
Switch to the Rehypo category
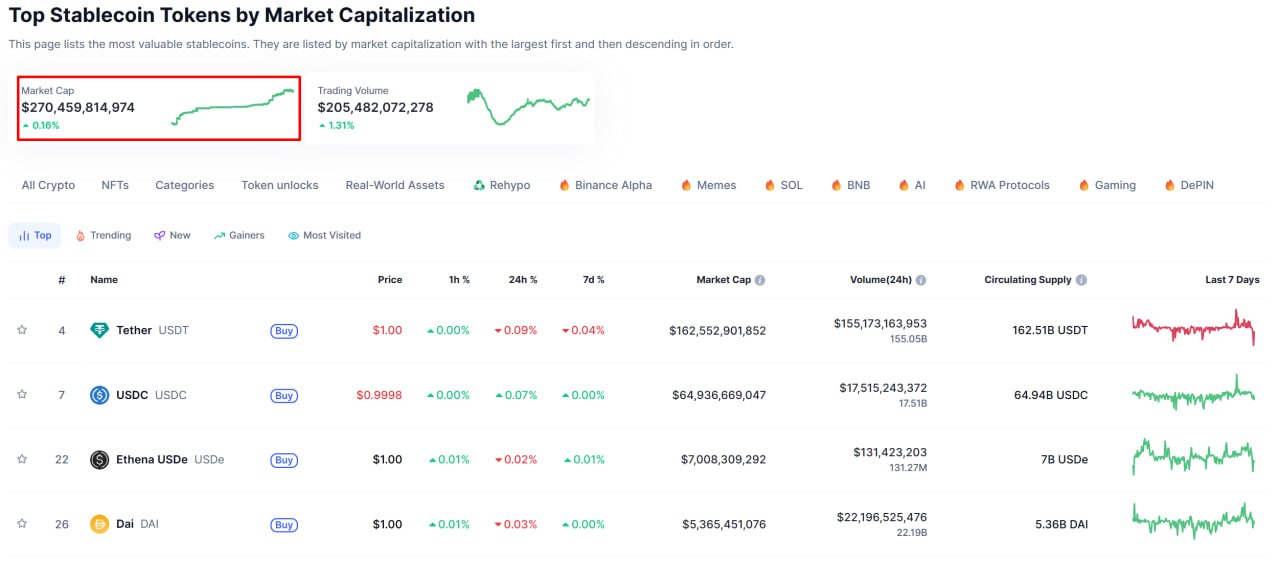502,185
